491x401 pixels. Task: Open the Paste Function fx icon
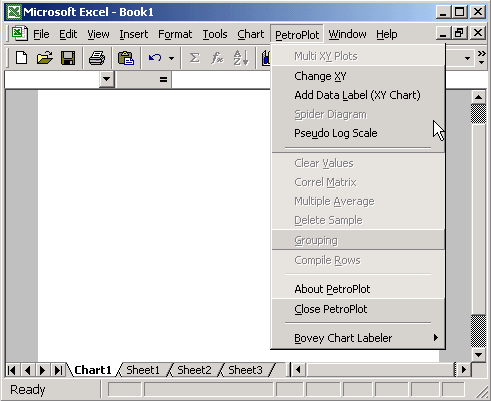tap(217, 58)
